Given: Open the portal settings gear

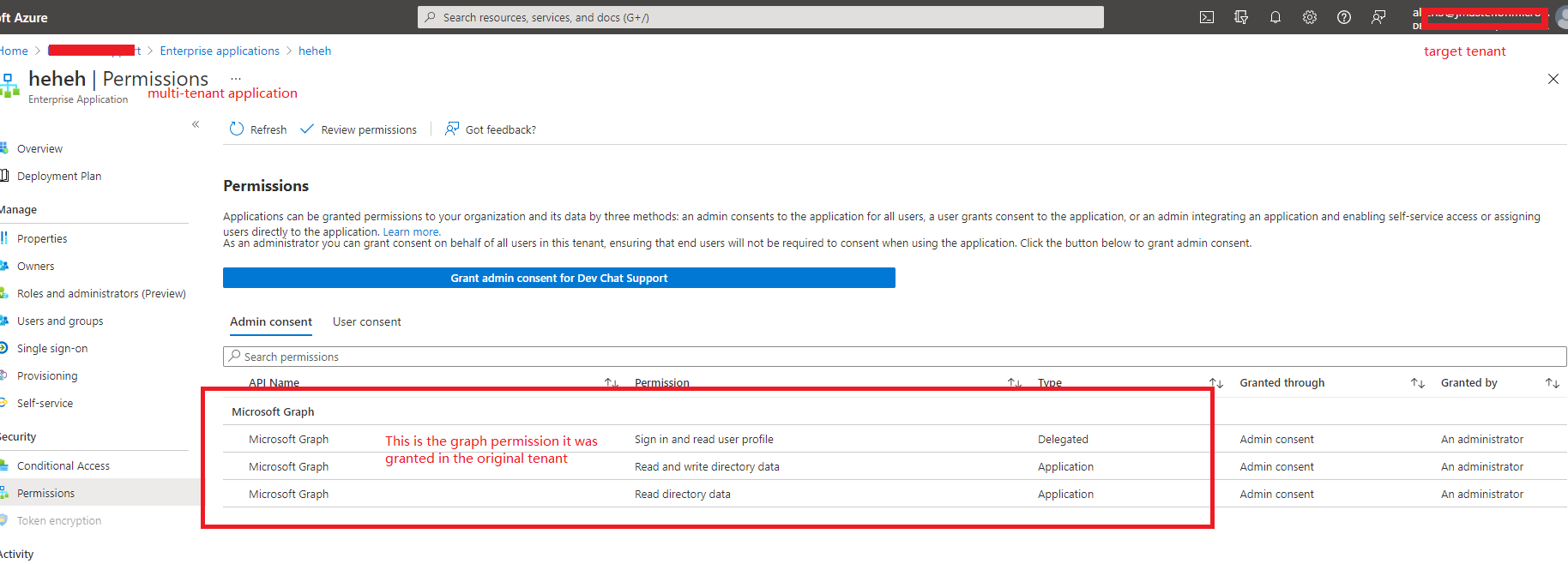Looking at the screenshot, I should (1310, 17).
